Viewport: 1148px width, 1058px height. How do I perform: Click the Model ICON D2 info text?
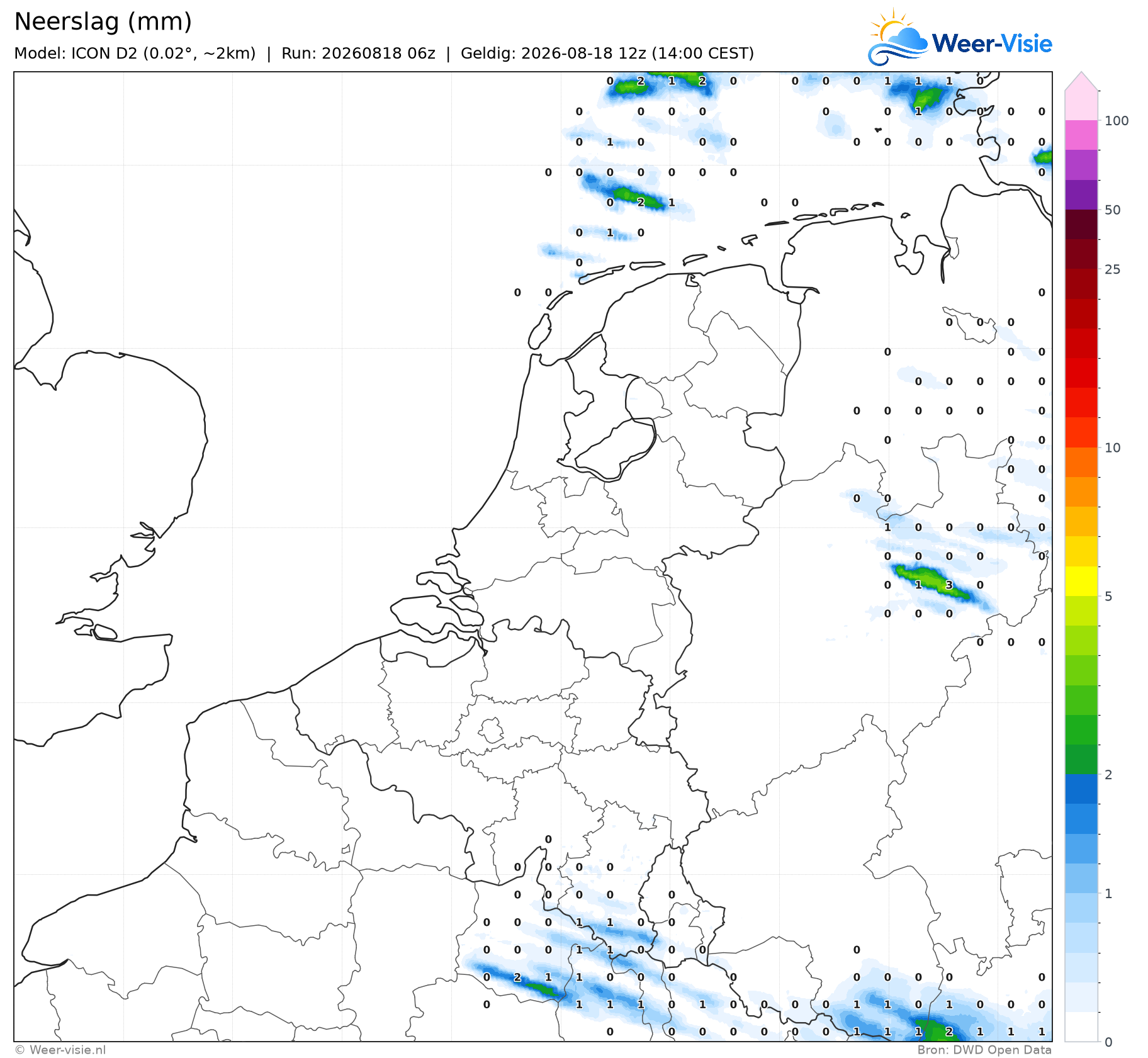pyautogui.click(x=135, y=53)
